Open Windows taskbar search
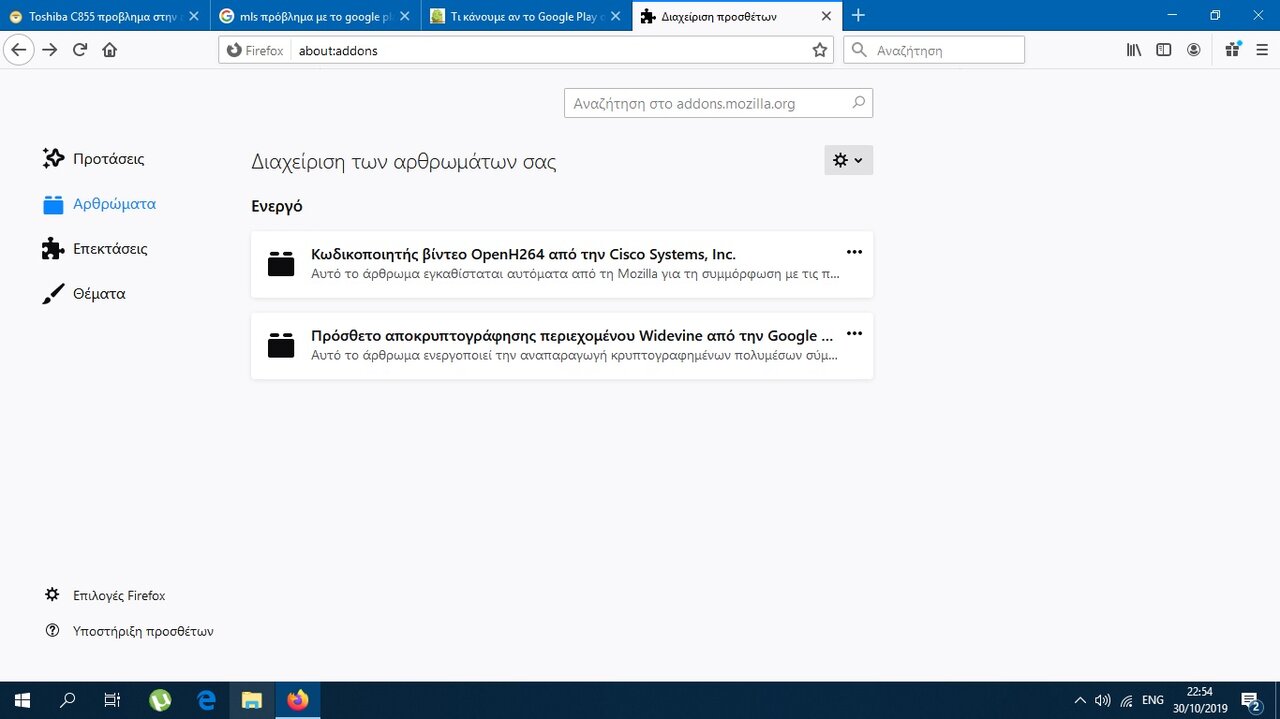This screenshot has height=719, width=1280. (68, 700)
